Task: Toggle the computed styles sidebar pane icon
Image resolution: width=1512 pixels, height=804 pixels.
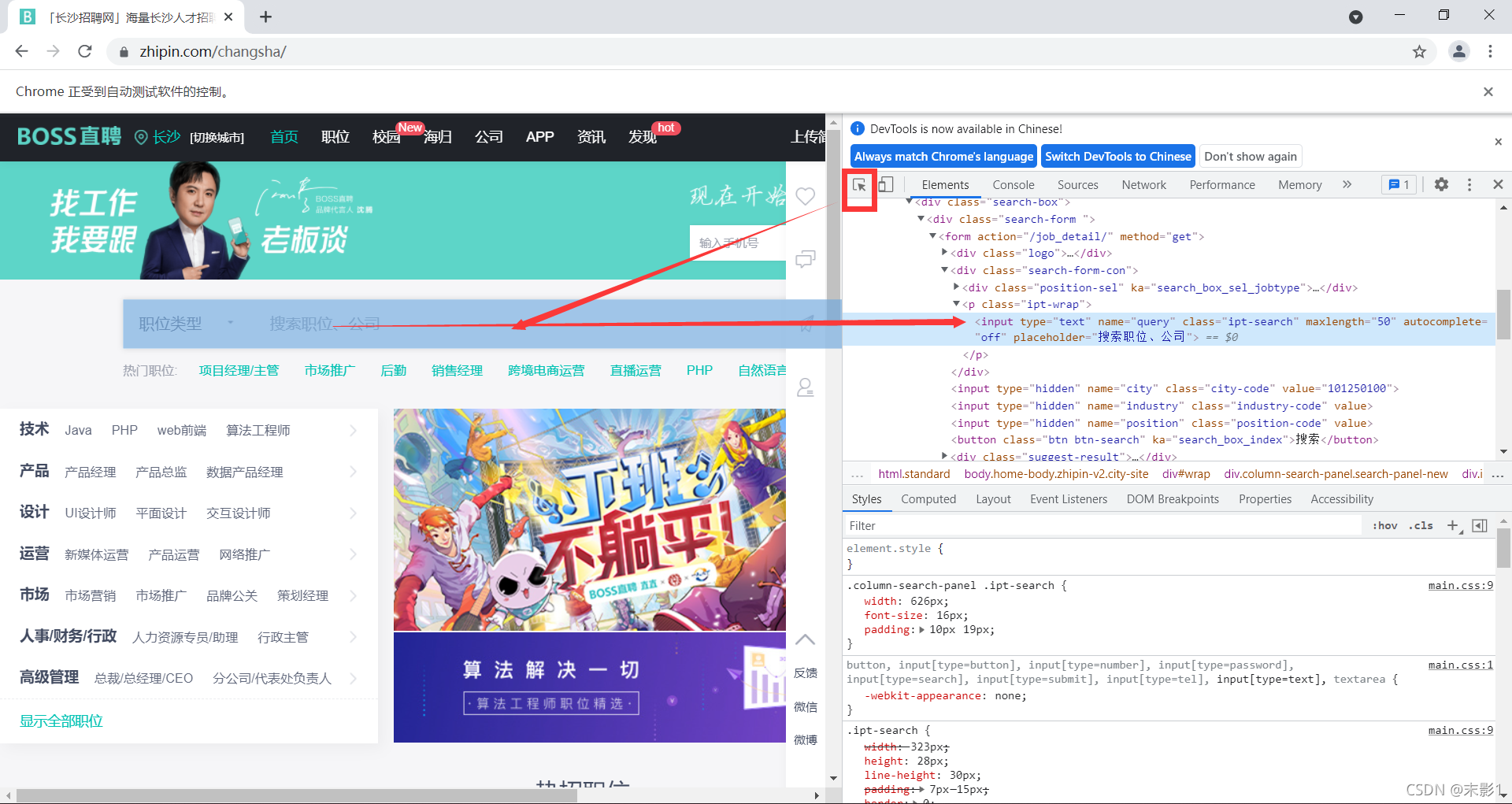Action: click(1480, 526)
